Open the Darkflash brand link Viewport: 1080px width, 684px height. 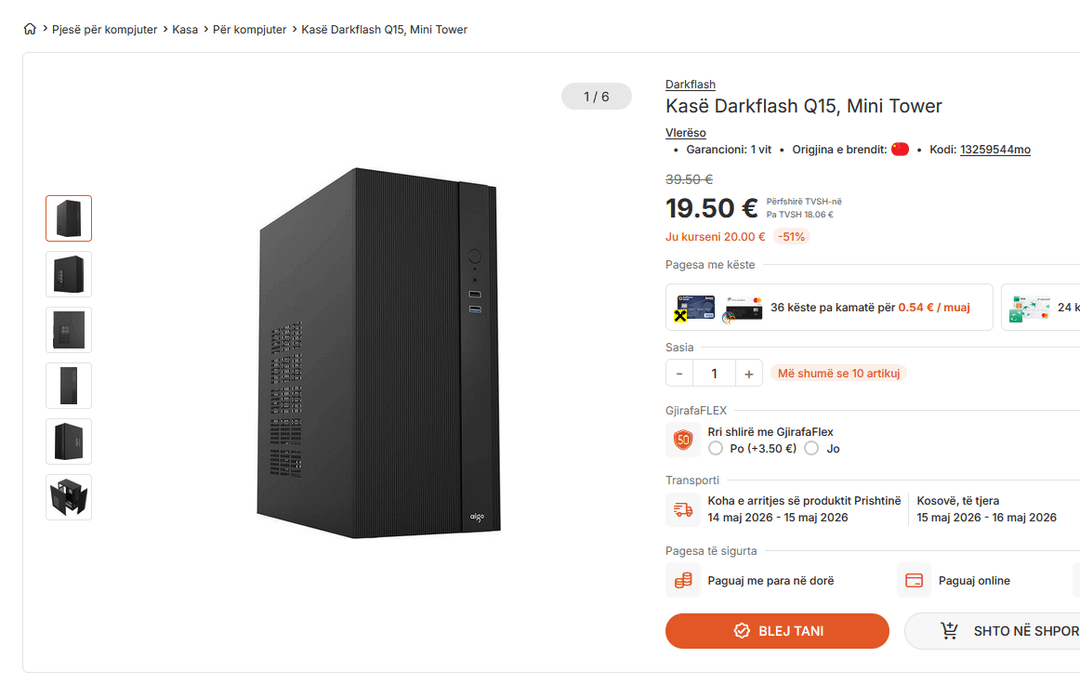tap(690, 85)
